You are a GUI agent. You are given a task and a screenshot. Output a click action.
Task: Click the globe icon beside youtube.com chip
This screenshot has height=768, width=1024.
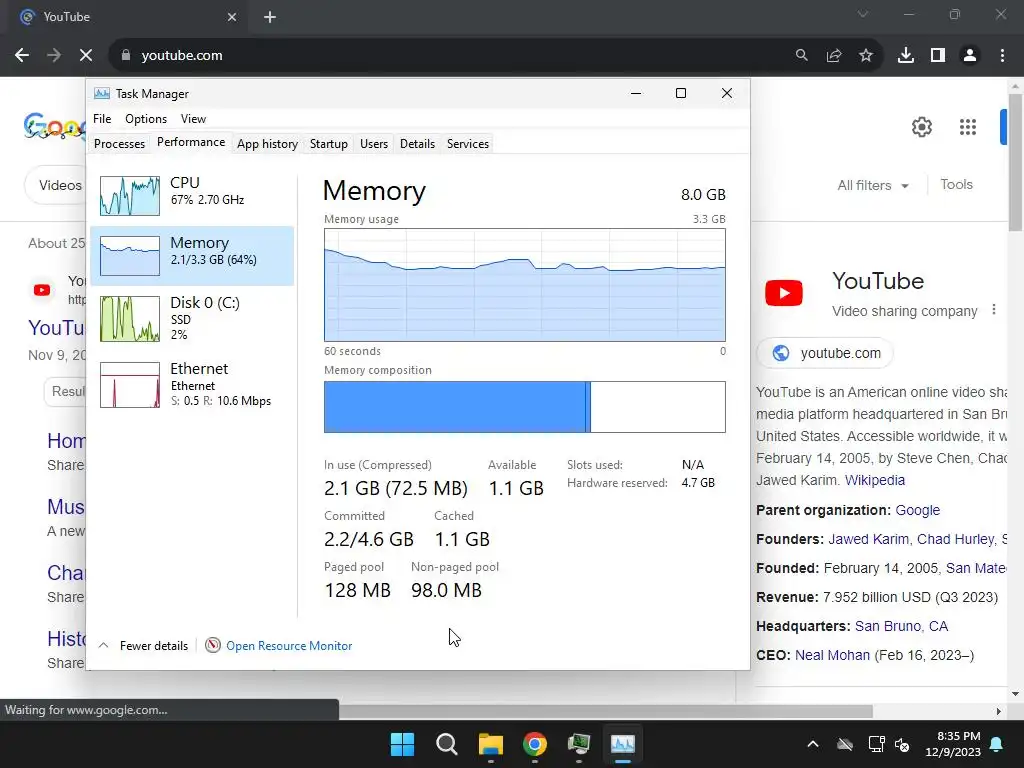pyautogui.click(x=780, y=353)
